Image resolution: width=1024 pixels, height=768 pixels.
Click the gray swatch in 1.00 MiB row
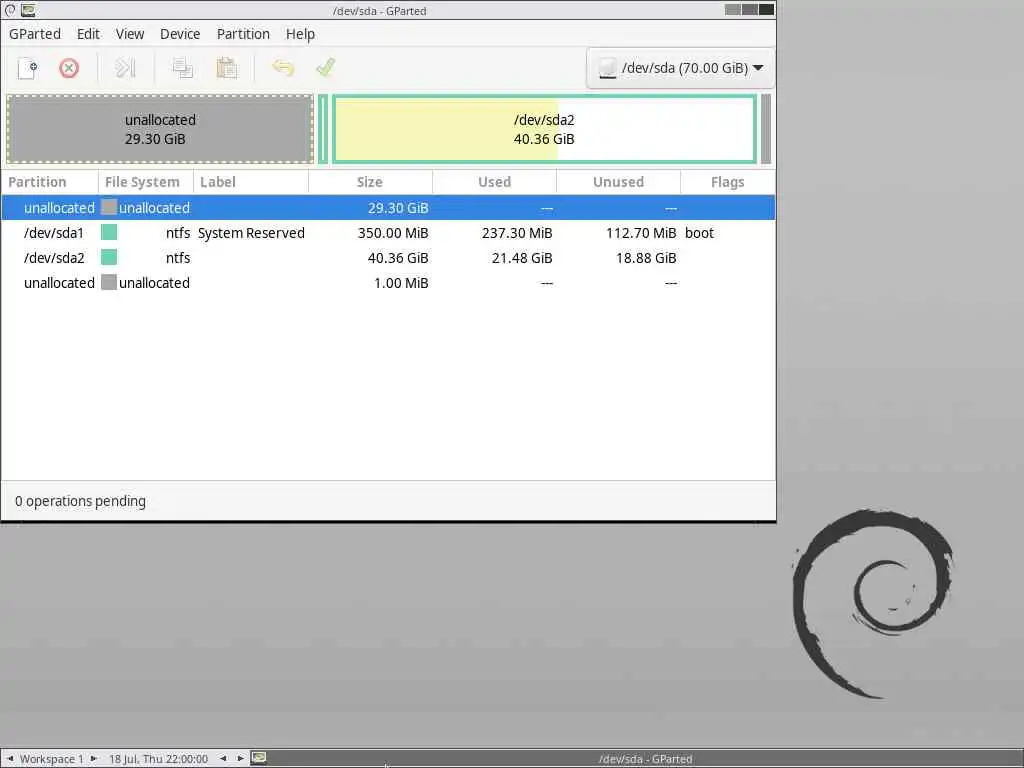click(109, 282)
